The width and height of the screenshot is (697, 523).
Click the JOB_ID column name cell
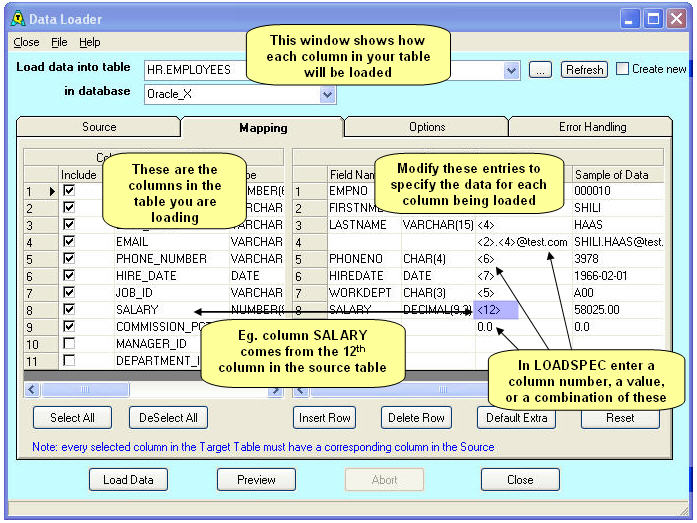[172, 293]
